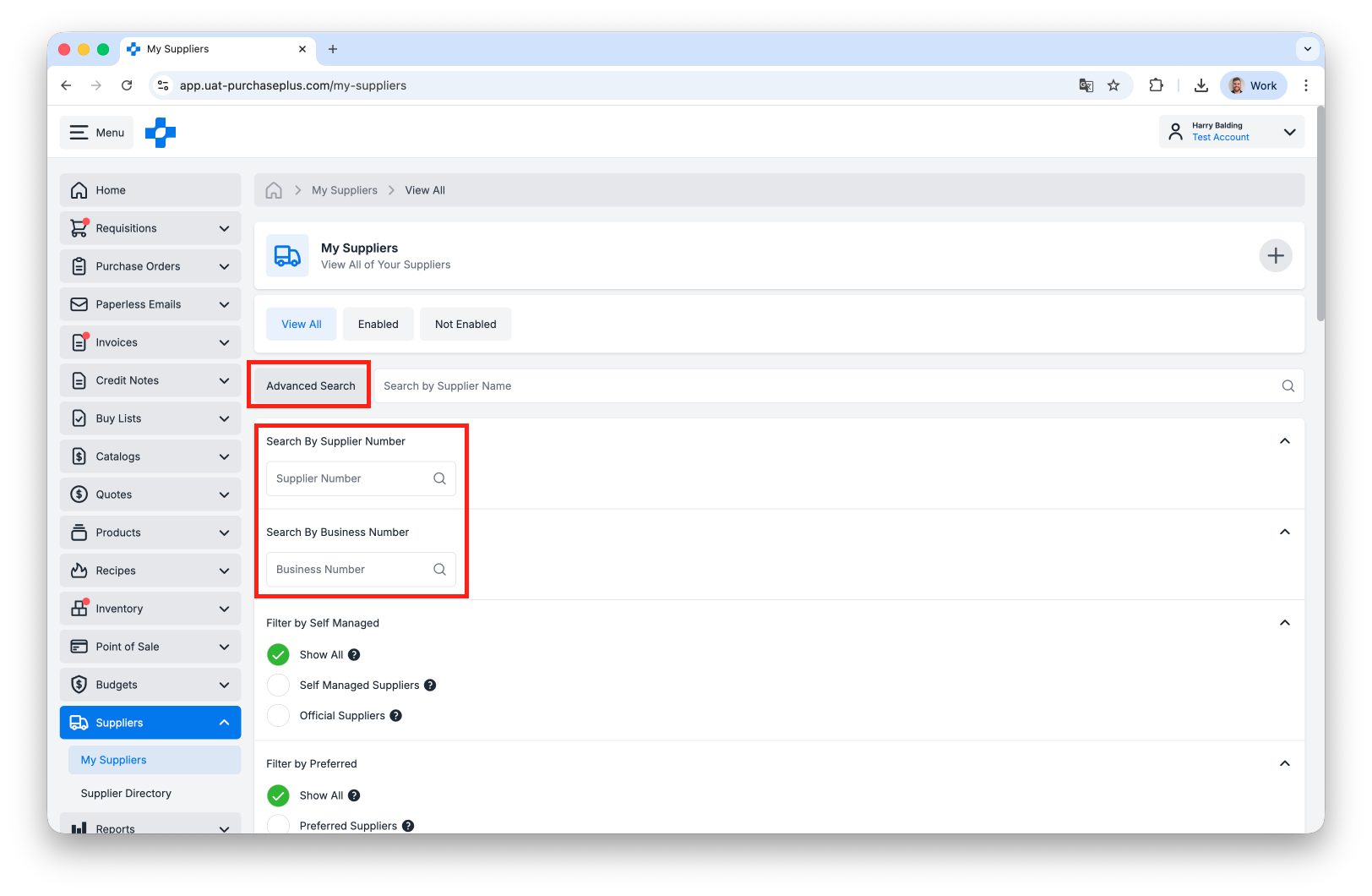
Task: Click the Supplier Number input field
Action: click(x=361, y=478)
